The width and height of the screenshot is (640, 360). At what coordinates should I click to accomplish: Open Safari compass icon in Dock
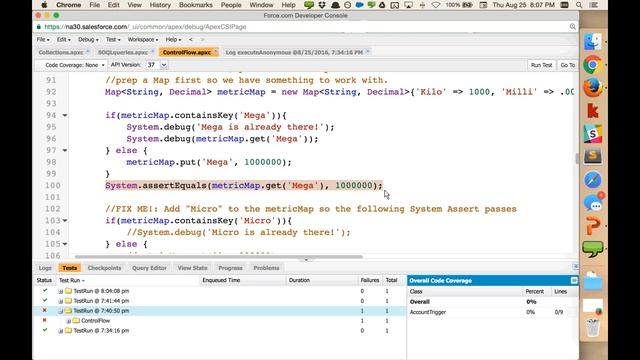[x=593, y=180]
